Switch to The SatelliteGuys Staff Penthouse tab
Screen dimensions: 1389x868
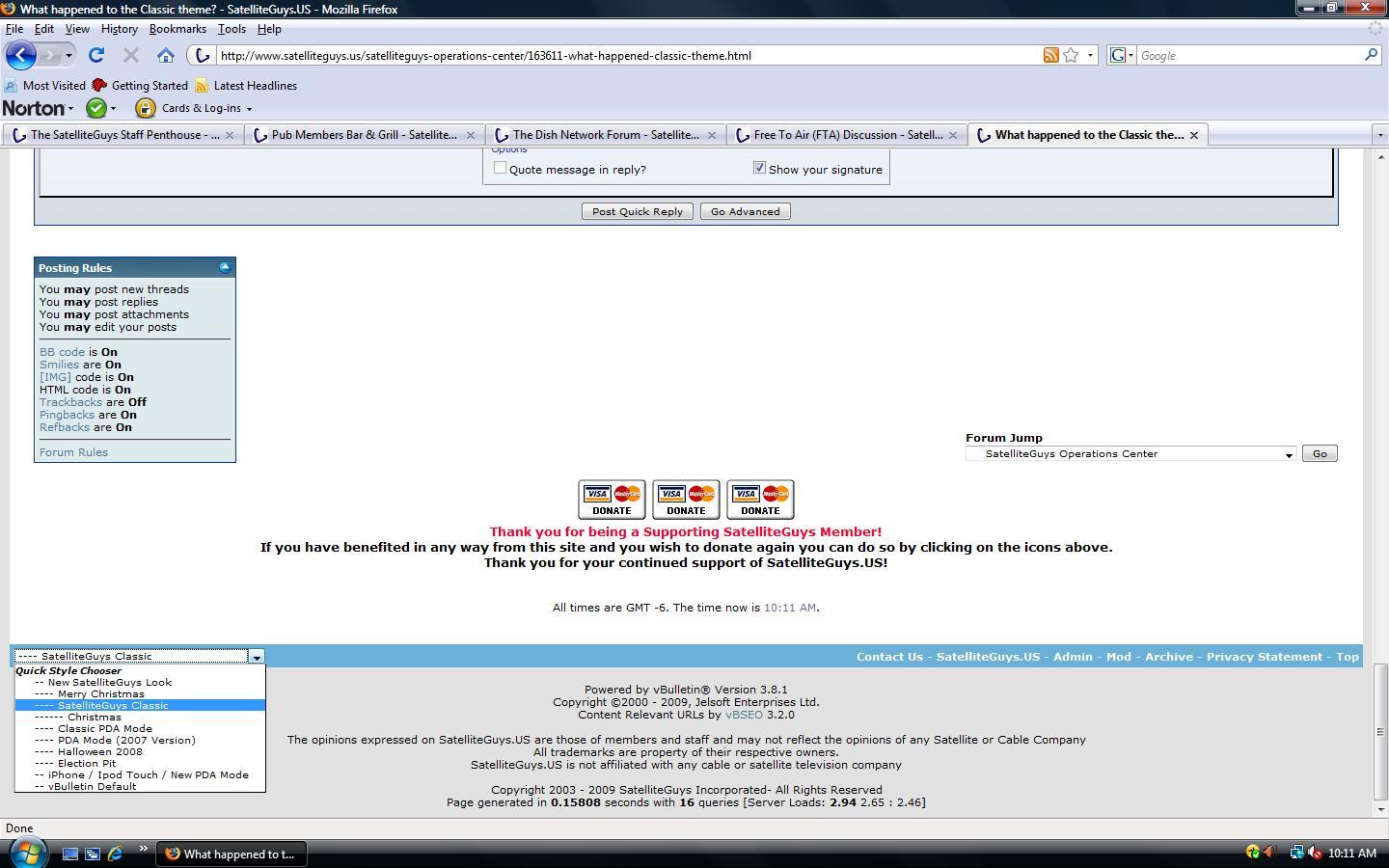point(123,135)
